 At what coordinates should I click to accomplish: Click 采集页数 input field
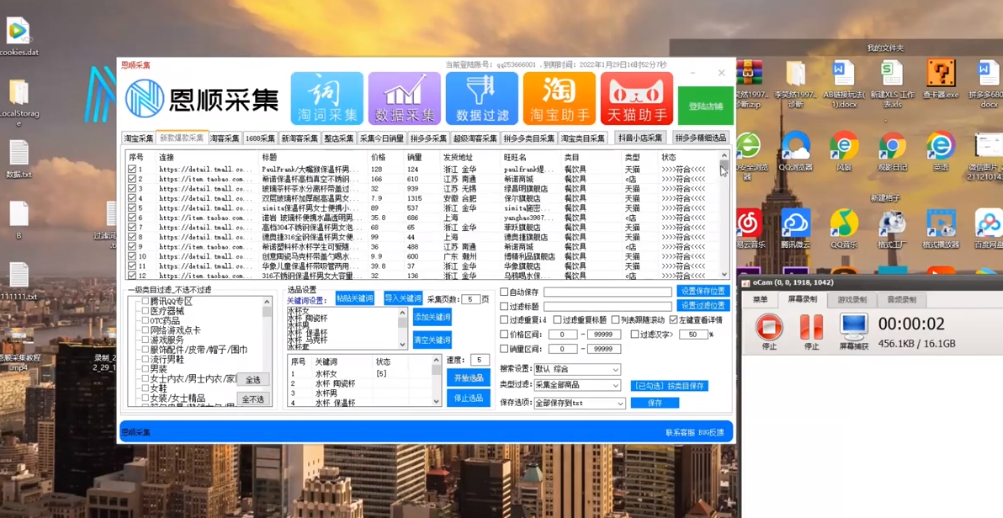(x=470, y=299)
